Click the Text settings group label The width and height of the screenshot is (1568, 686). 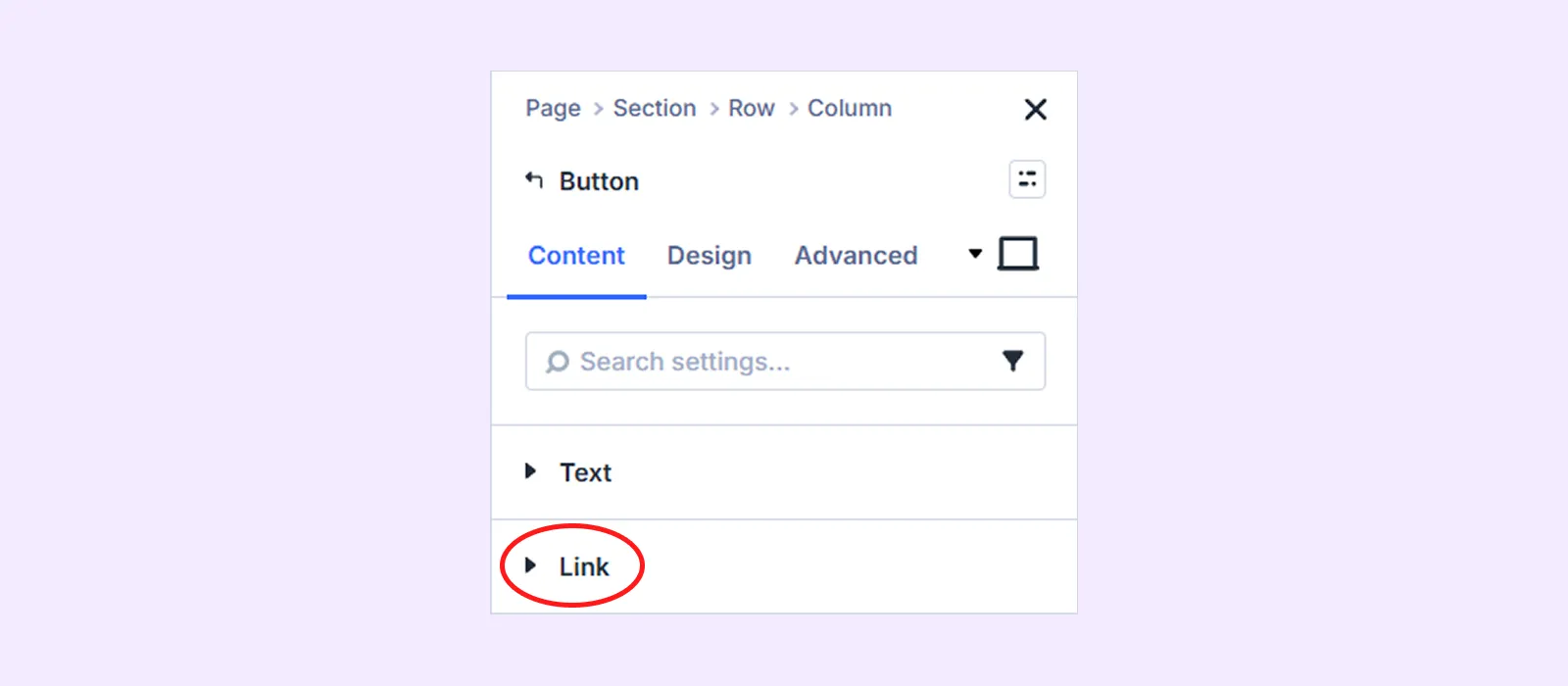tap(585, 472)
